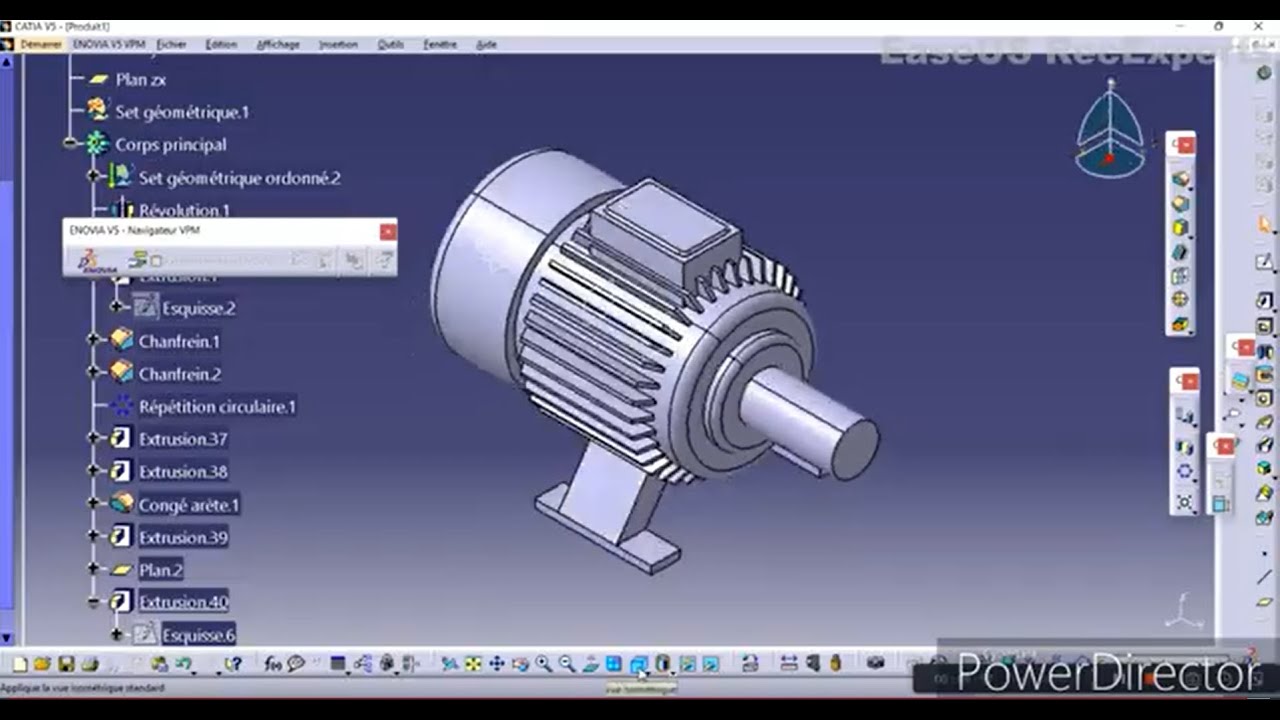
Task: Open the Insertion menu
Action: click(x=338, y=44)
